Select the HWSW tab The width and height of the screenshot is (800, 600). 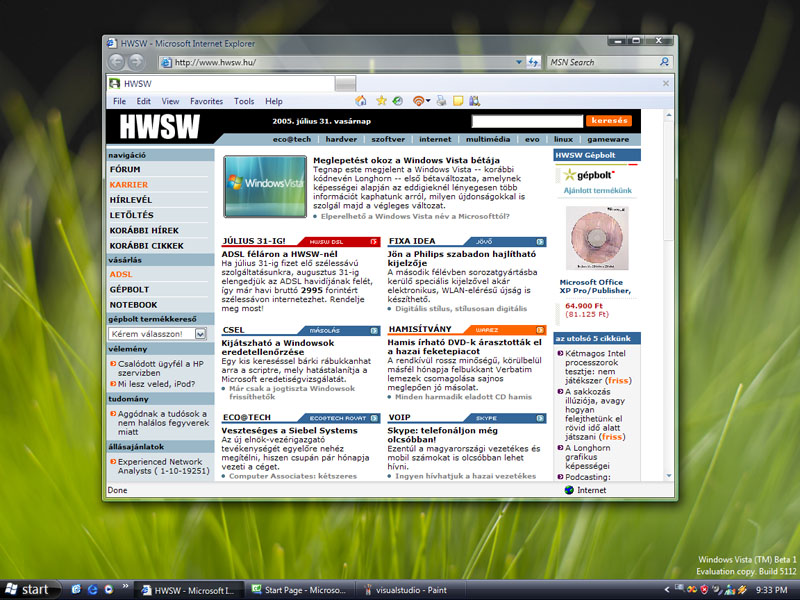click(220, 83)
